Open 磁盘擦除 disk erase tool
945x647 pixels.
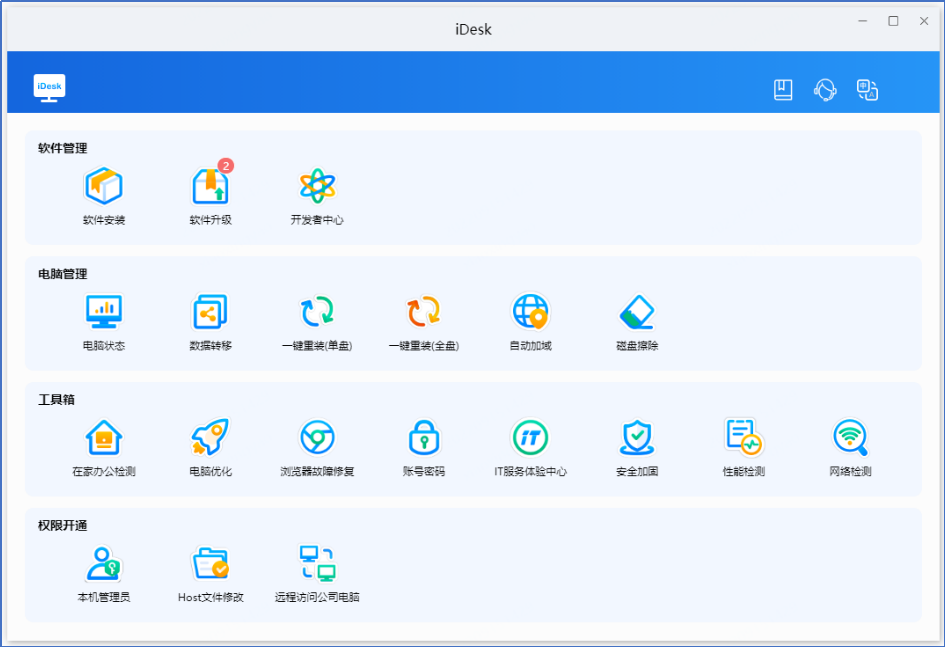pos(637,311)
